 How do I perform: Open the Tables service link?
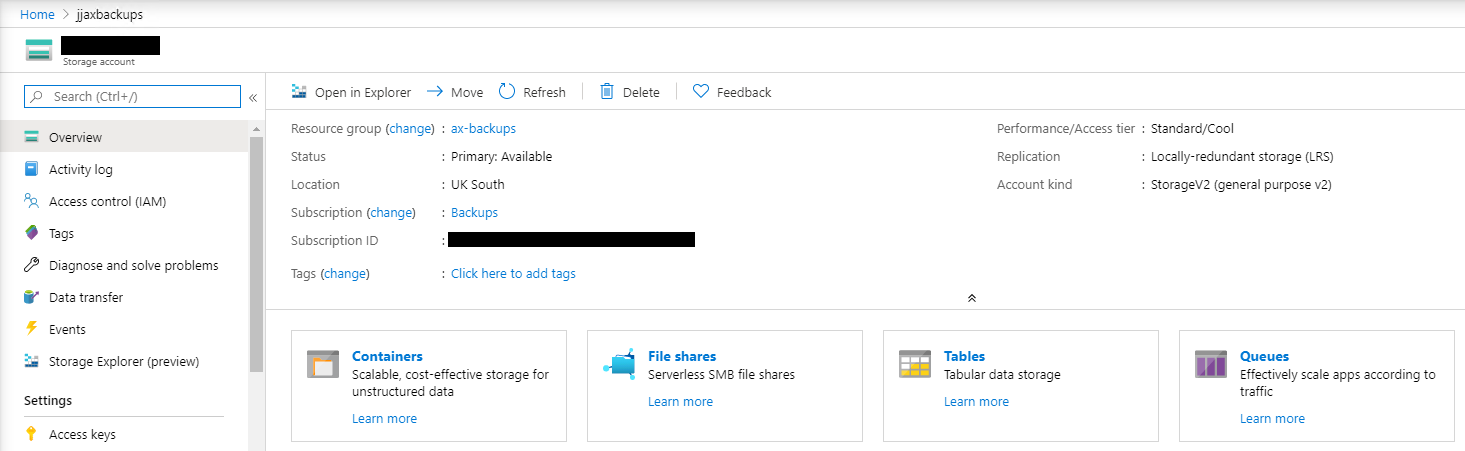[964, 356]
